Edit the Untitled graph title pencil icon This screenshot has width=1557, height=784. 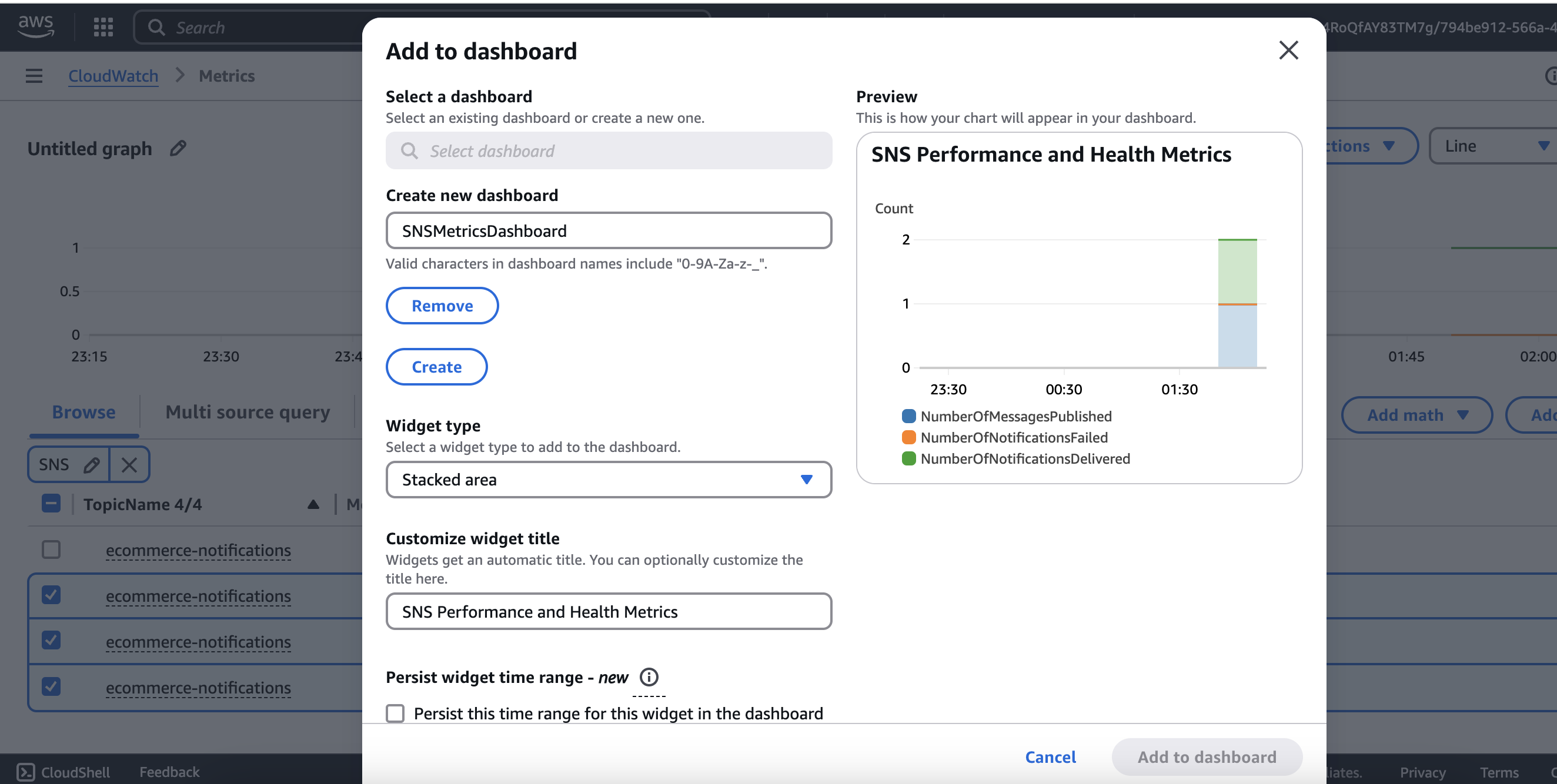pos(178,148)
